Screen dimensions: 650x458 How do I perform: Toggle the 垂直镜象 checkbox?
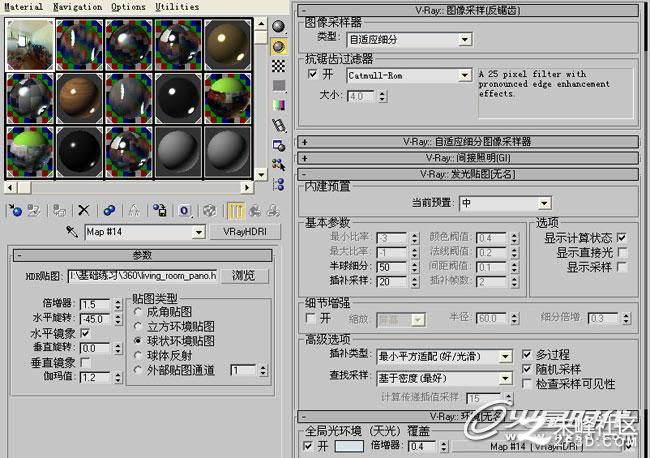[85, 363]
